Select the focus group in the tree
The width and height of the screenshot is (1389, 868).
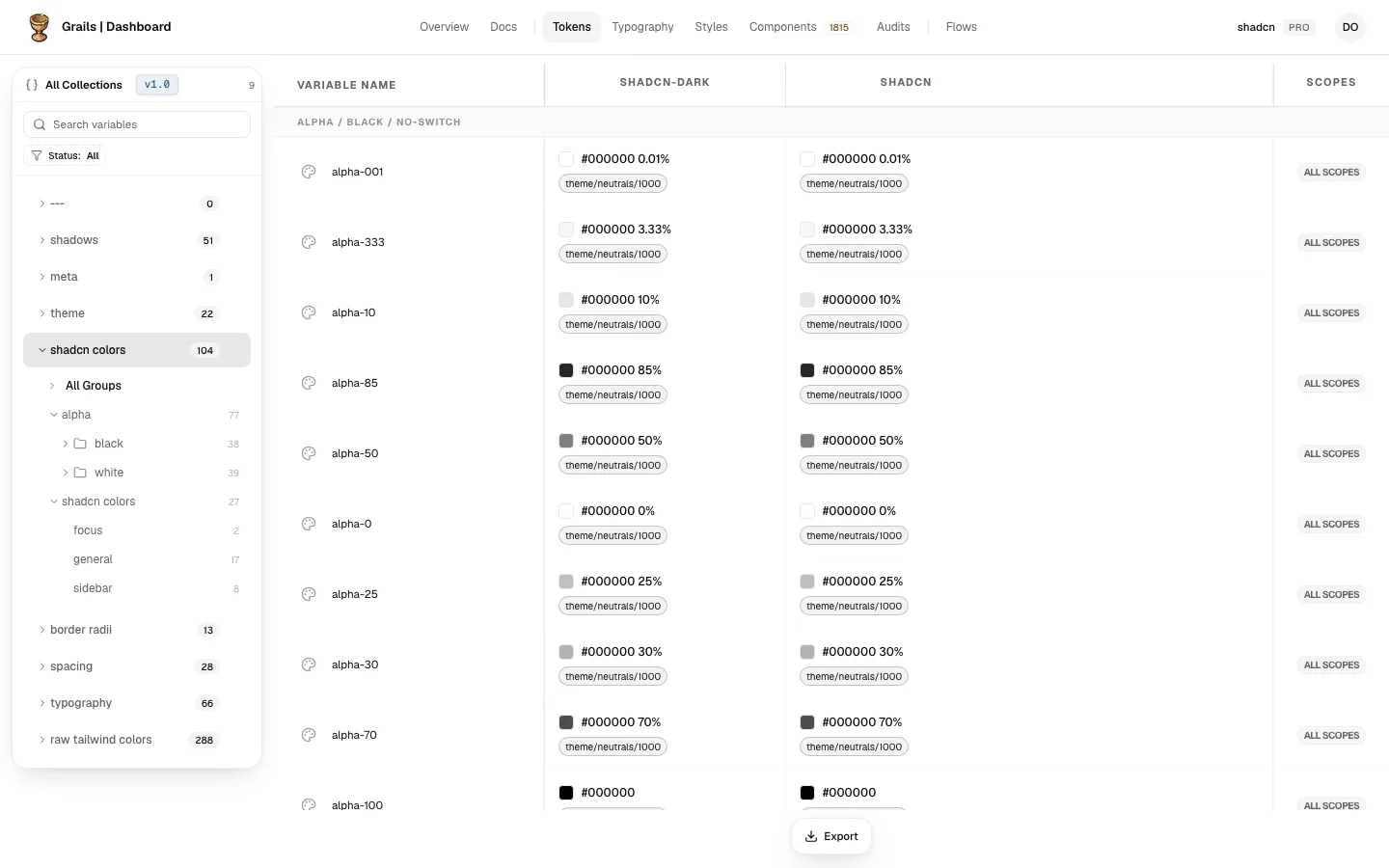(88, 530)
